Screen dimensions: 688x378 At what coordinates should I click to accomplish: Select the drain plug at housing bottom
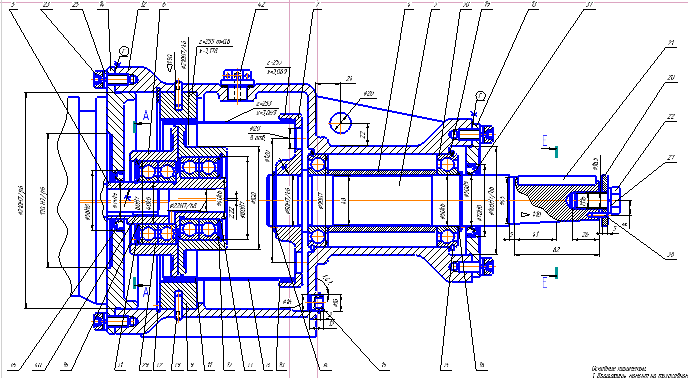pyautogui.click(x=317, y=303)
